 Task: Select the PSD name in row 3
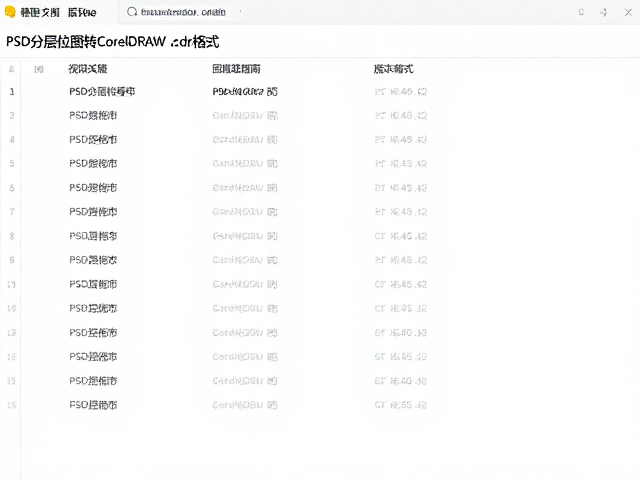coord(93,116)
